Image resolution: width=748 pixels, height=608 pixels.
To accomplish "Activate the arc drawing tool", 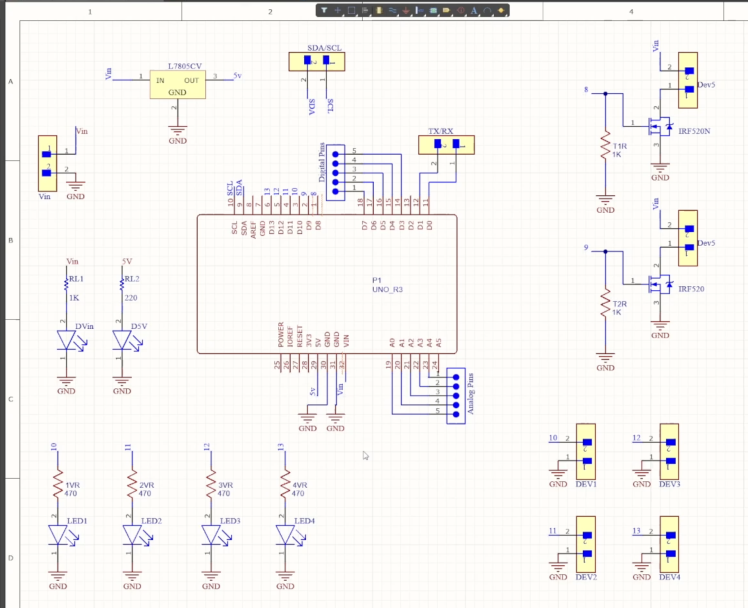I will pyautogui.click(x=487, y=10).
